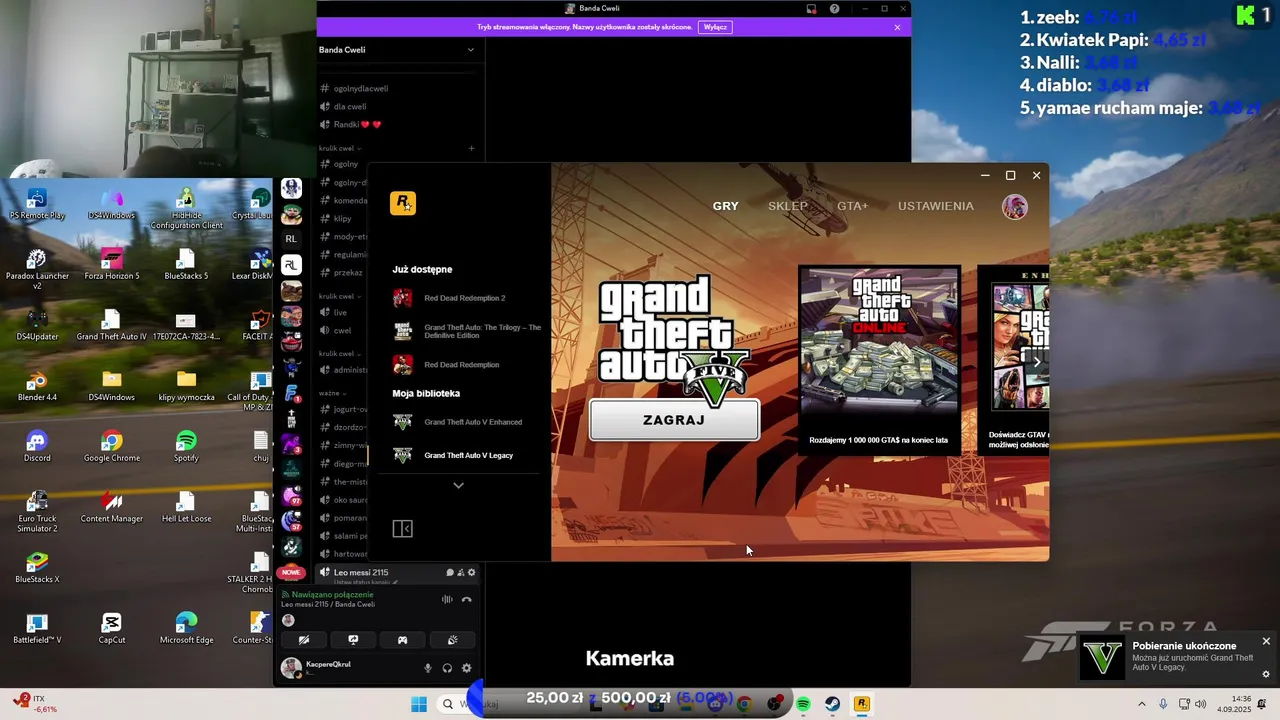Image resolution: width=1280 pixels, height=720 pixels.
Task: Open the Windows Start menu
Action: pos(419,704)
